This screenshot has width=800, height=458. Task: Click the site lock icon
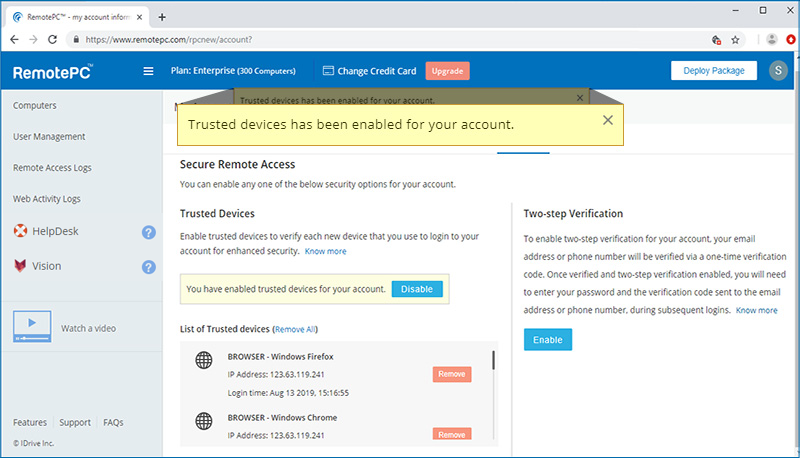coord(76,39)
